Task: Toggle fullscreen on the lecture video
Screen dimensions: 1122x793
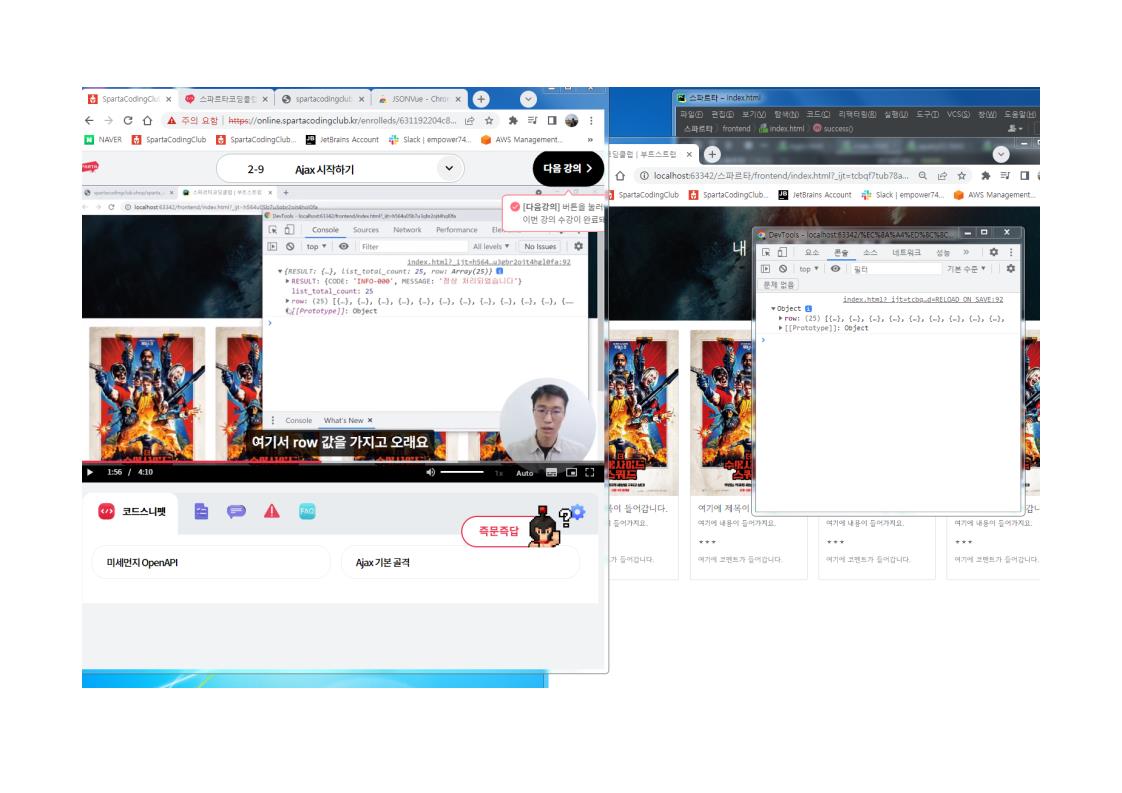Action: tap(590, 472)
